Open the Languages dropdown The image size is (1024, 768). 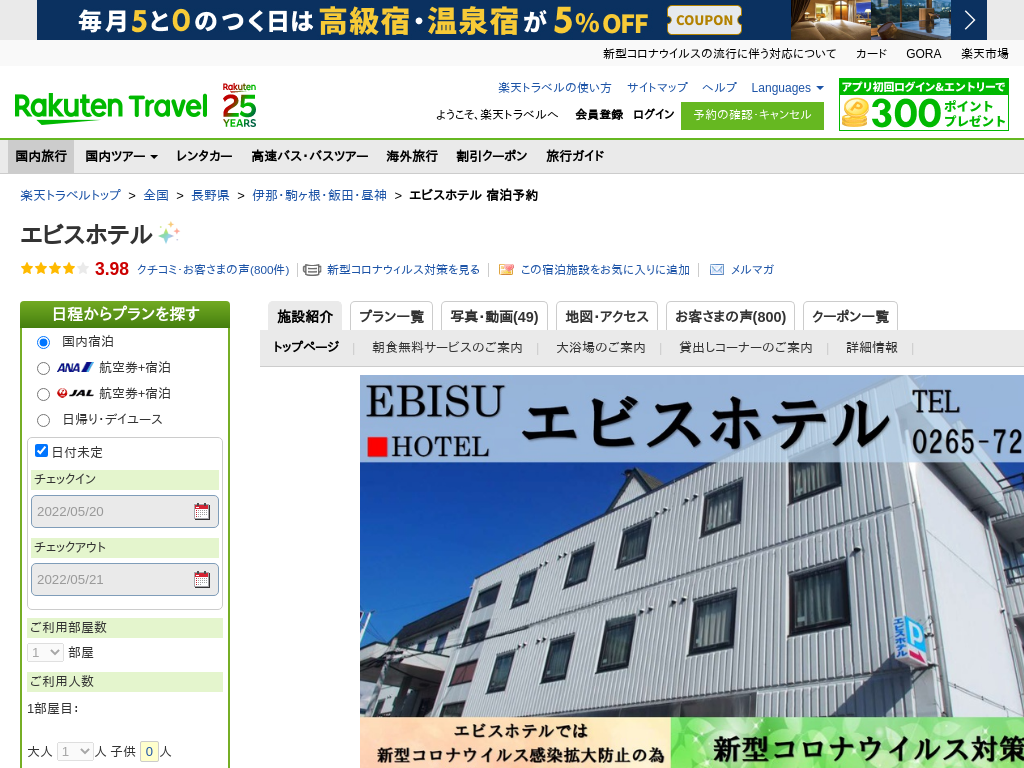coord(787,88)
